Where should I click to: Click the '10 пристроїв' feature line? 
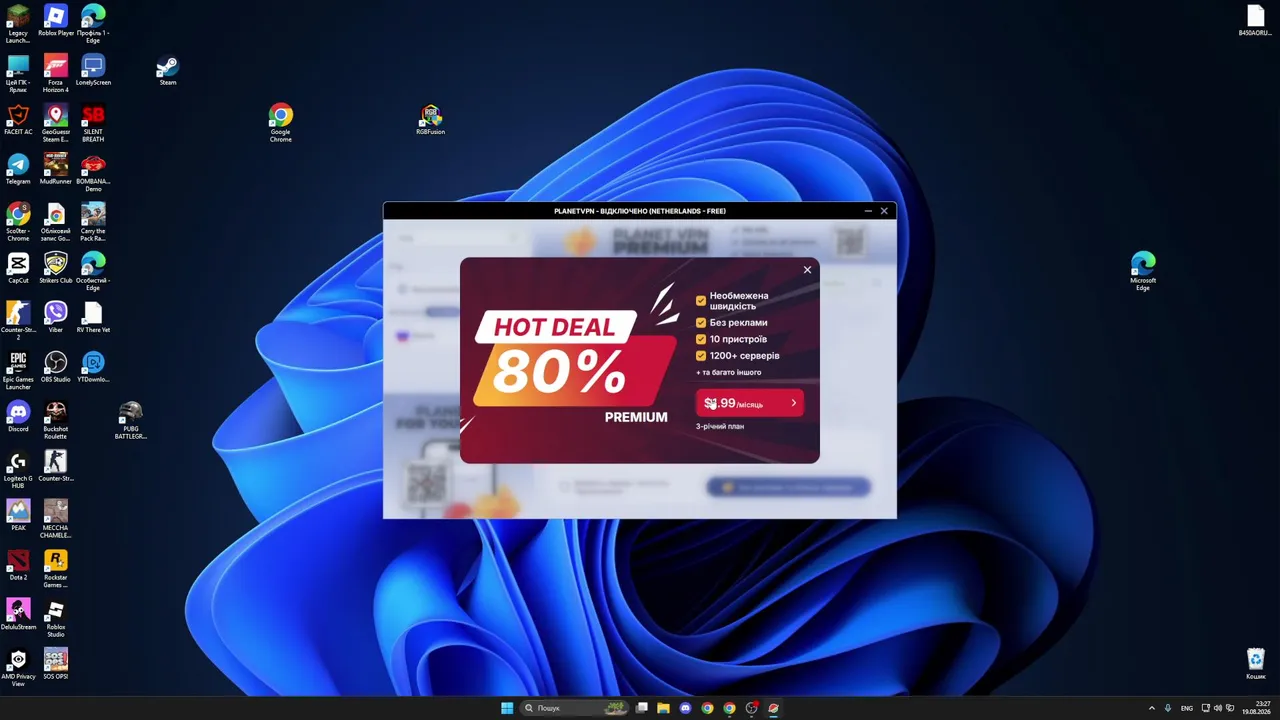(731, 339)
